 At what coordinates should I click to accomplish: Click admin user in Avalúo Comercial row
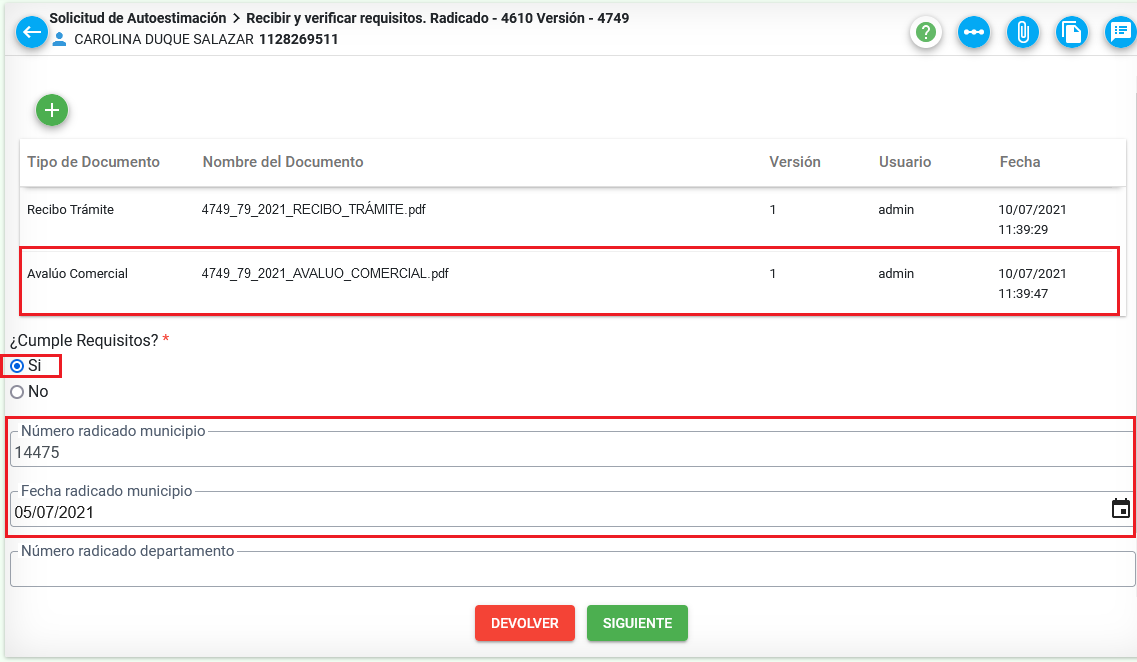[x=896, y=273]
